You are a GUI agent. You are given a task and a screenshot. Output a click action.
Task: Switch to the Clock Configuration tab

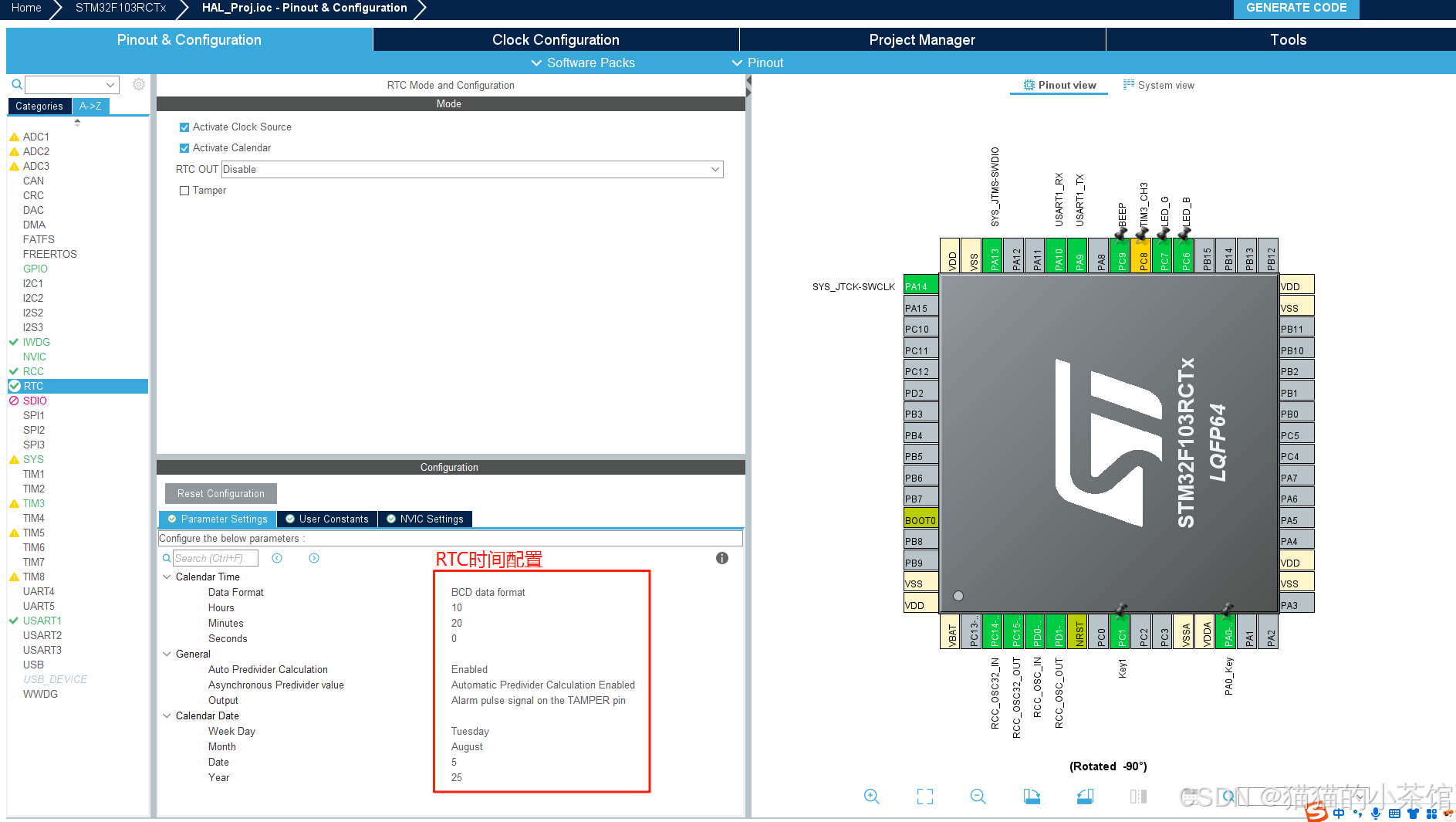pos(556,39)
